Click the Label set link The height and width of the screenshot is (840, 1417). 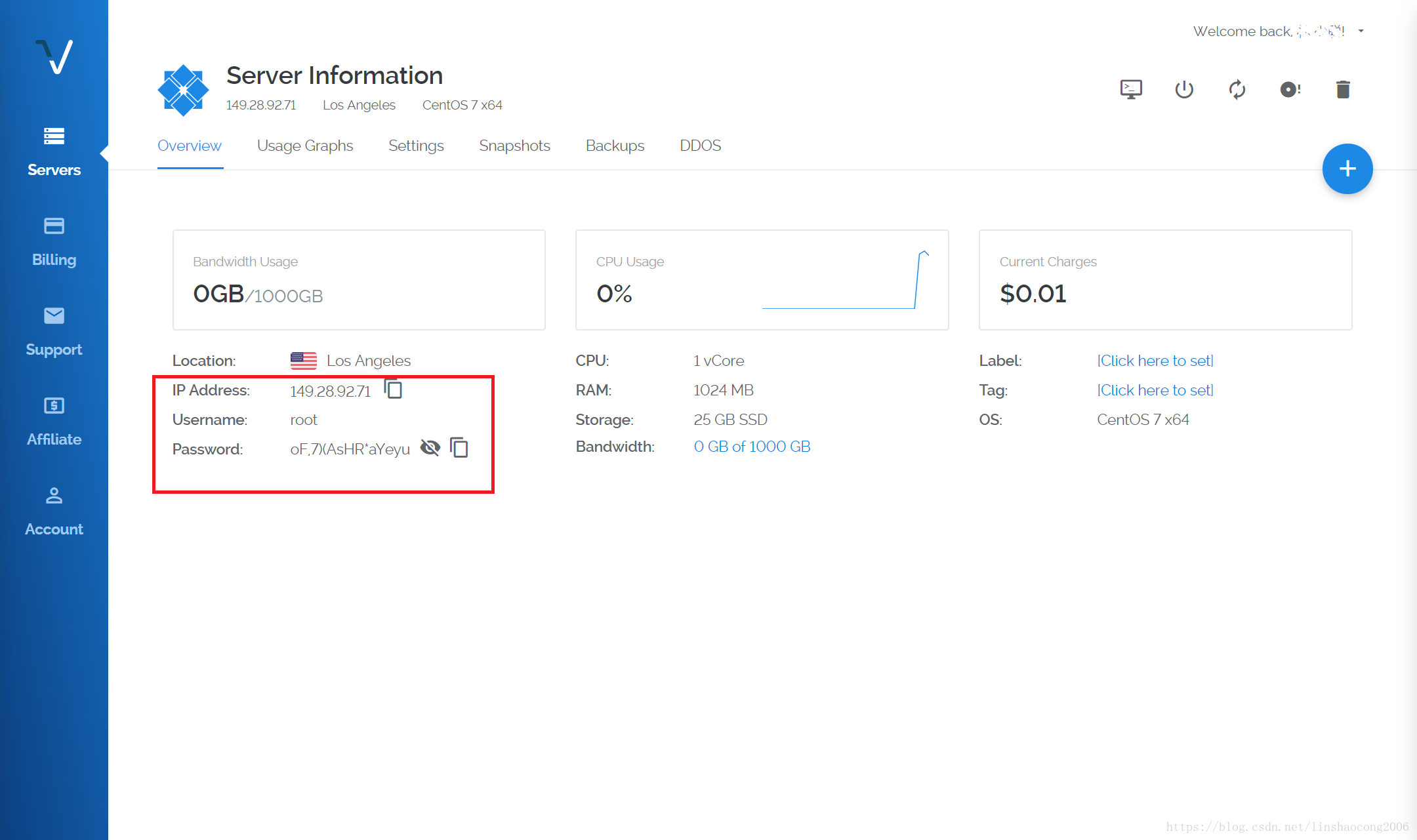pos(1155,361)
